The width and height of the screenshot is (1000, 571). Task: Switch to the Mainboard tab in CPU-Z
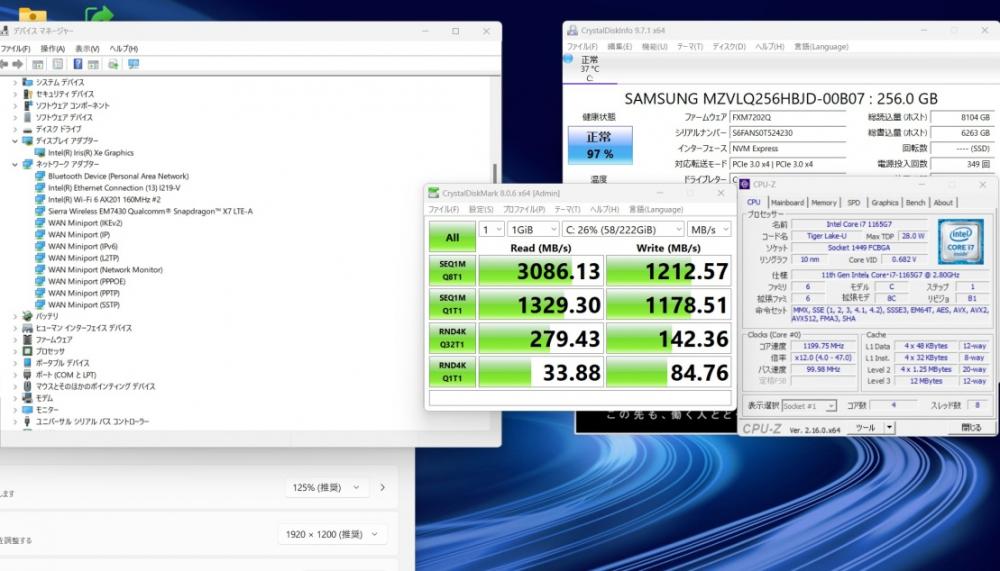click(x=787, y=202)
